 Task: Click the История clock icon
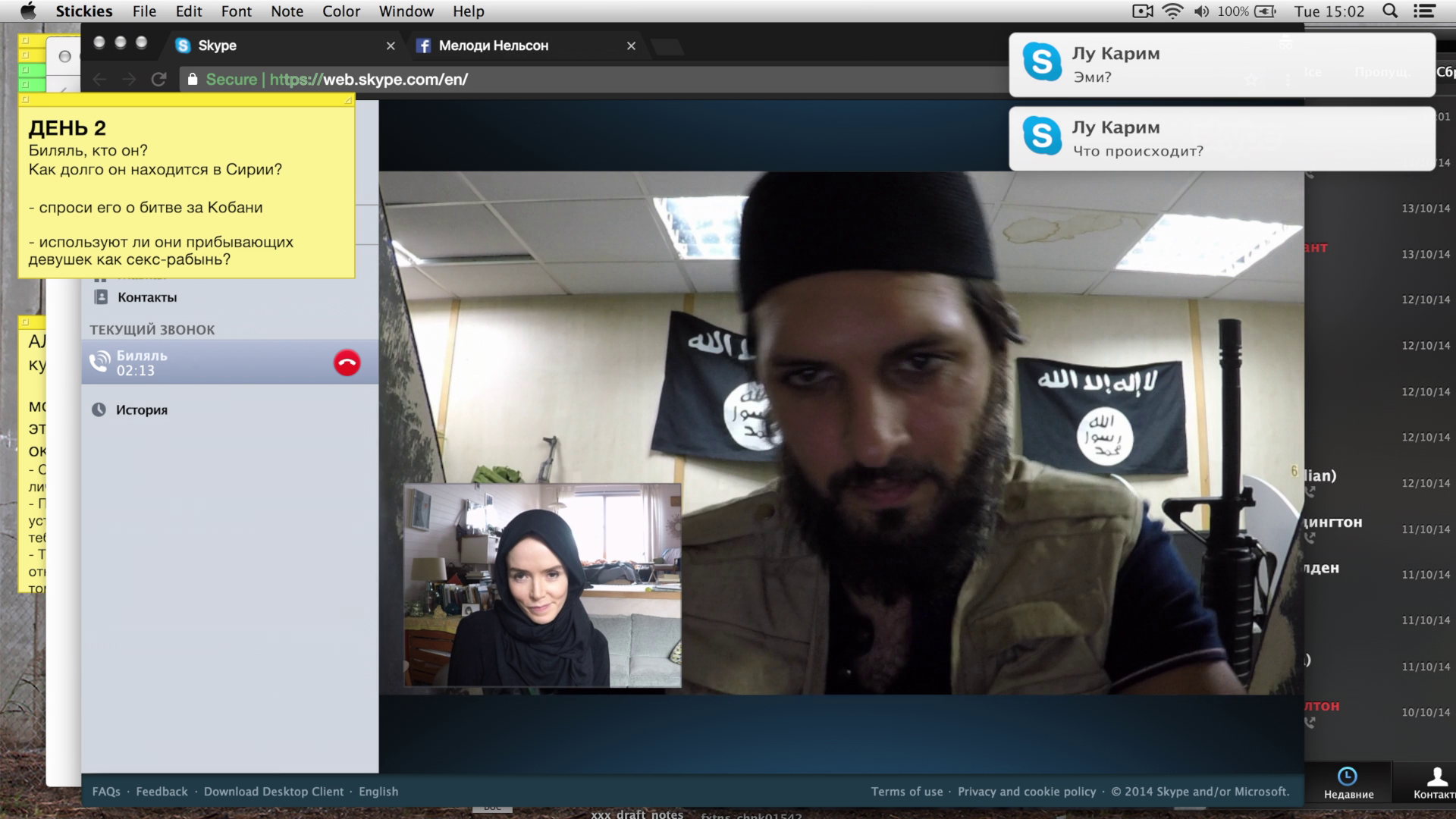pos(99,409)
